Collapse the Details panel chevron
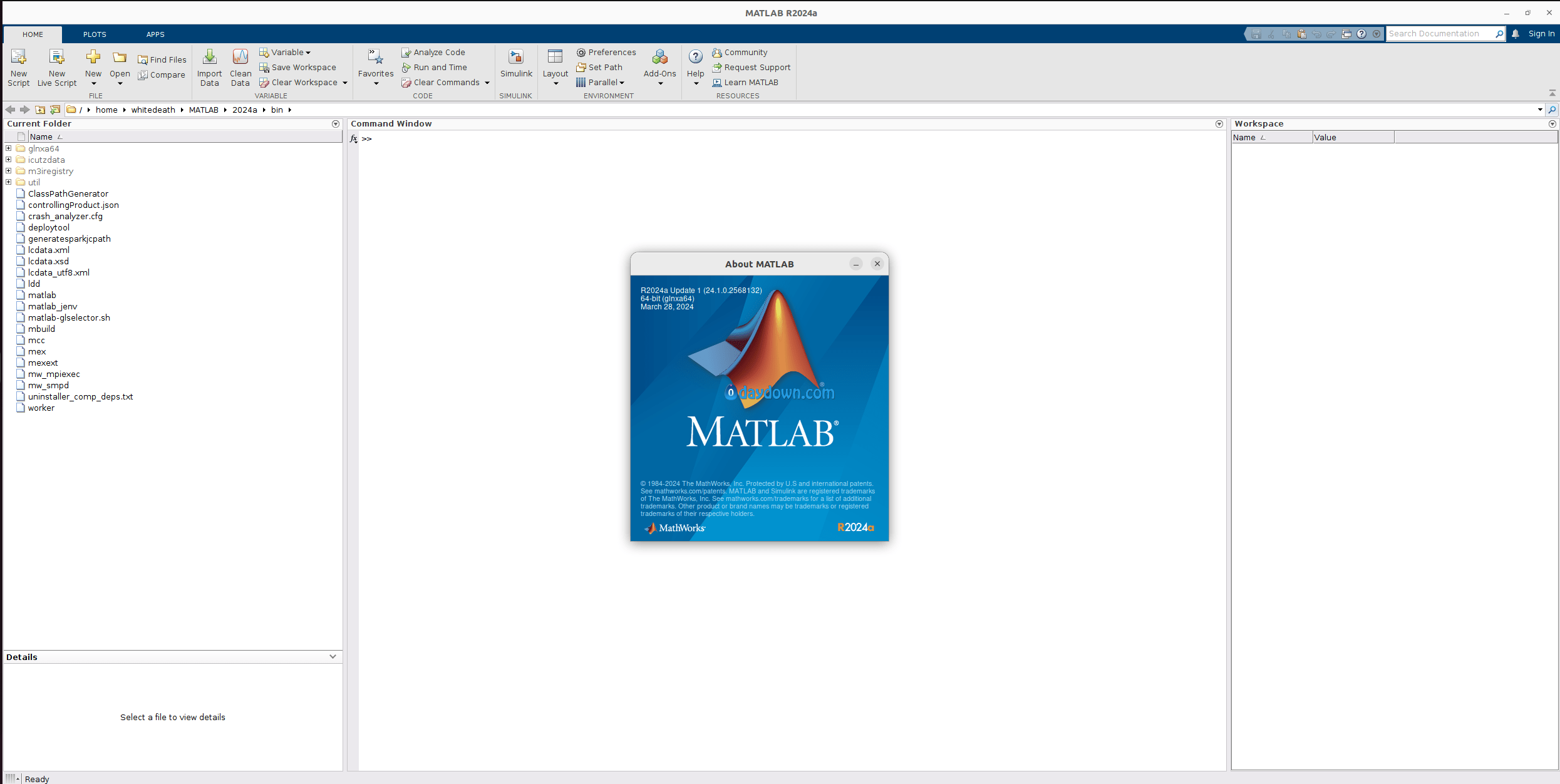The image size is (1560, 784). click(x=333, y=656)
